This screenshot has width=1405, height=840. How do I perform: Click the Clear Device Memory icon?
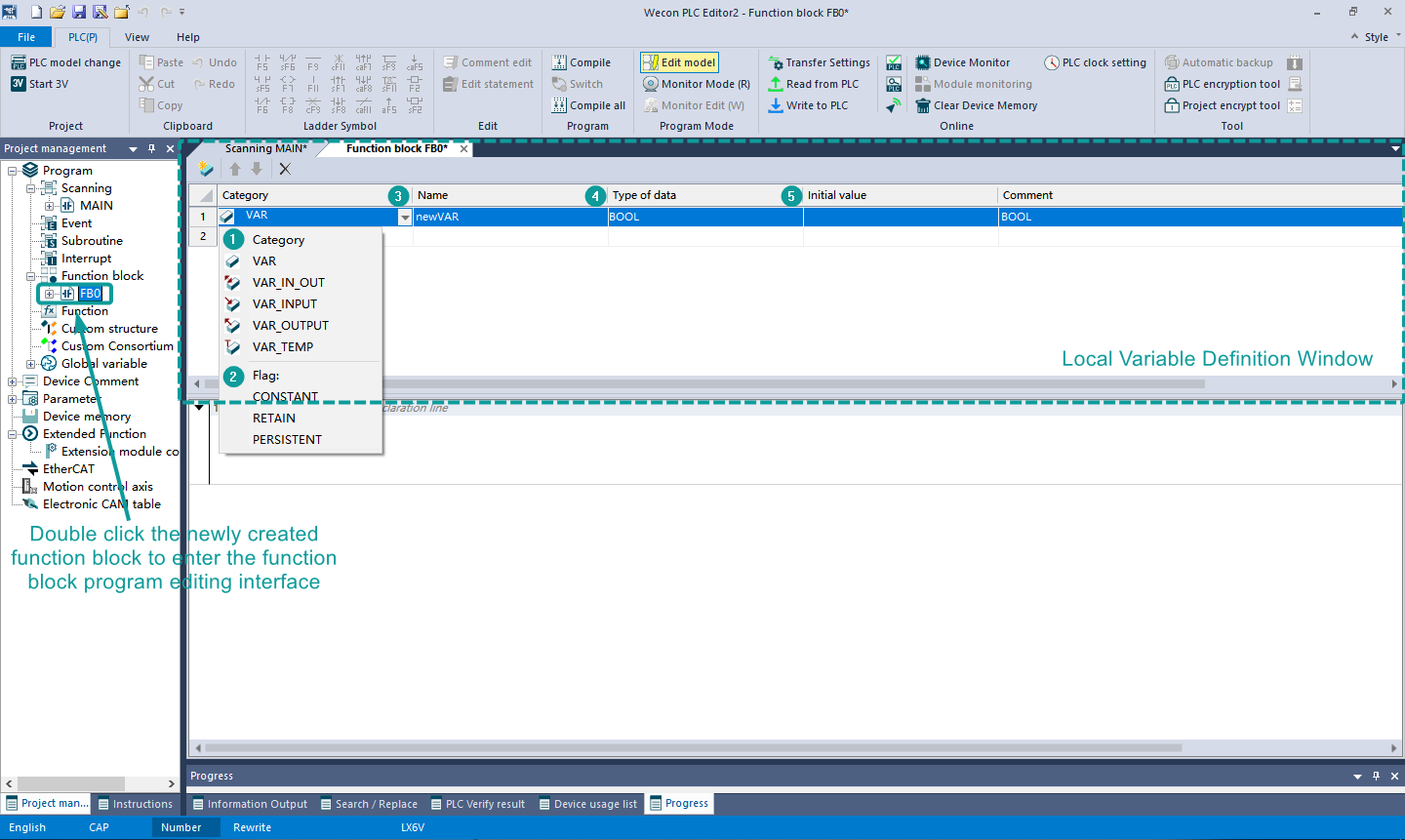[922, 105]
